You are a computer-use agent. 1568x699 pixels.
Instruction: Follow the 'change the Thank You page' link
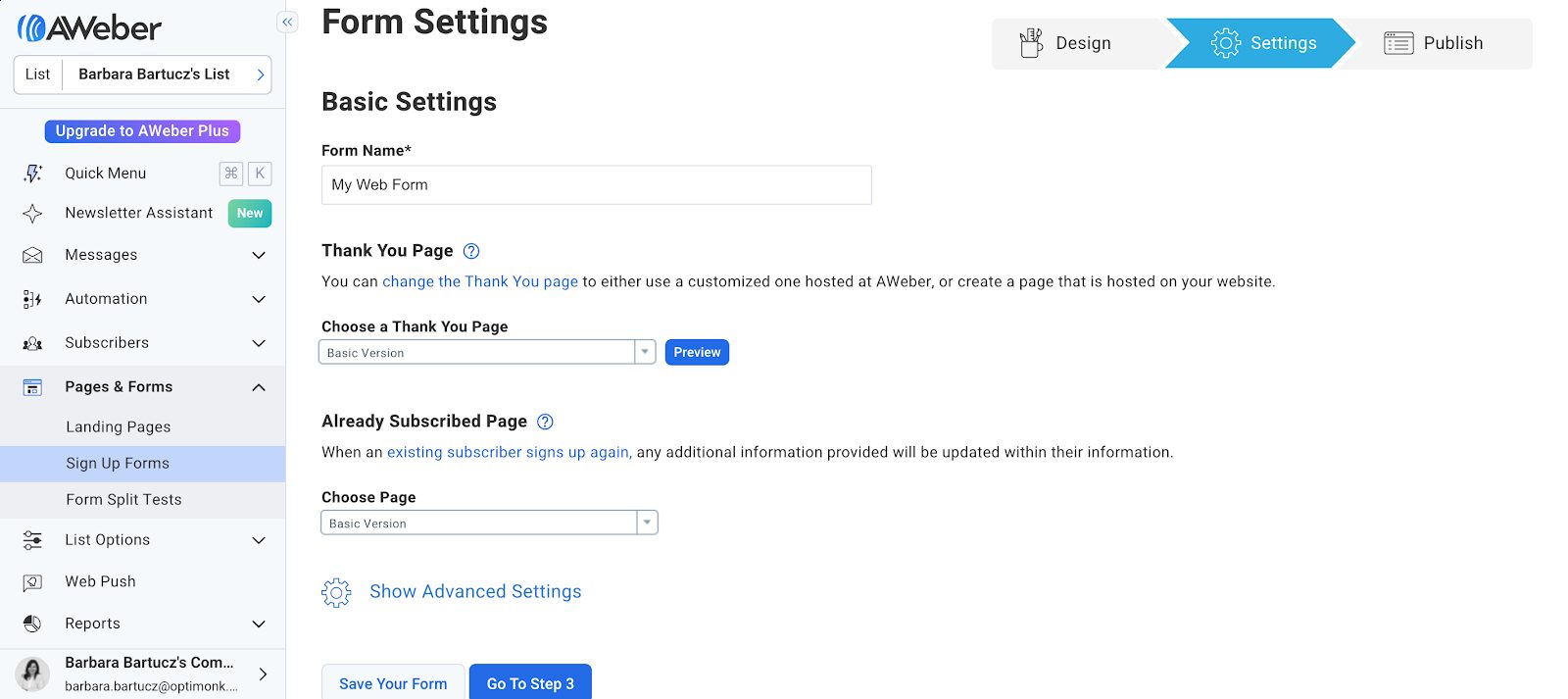(x=479, y=282)
